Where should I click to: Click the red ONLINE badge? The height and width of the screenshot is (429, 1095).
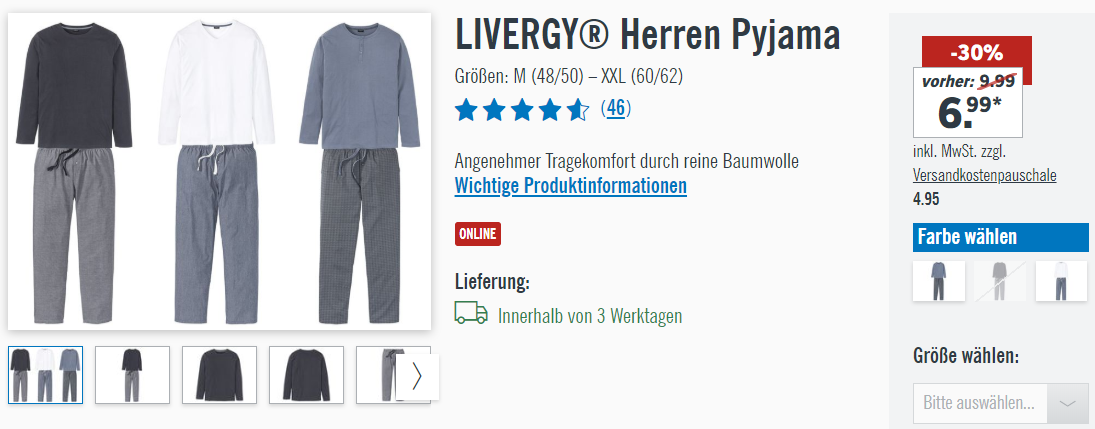pyautogui.click(x=478, y=234)
